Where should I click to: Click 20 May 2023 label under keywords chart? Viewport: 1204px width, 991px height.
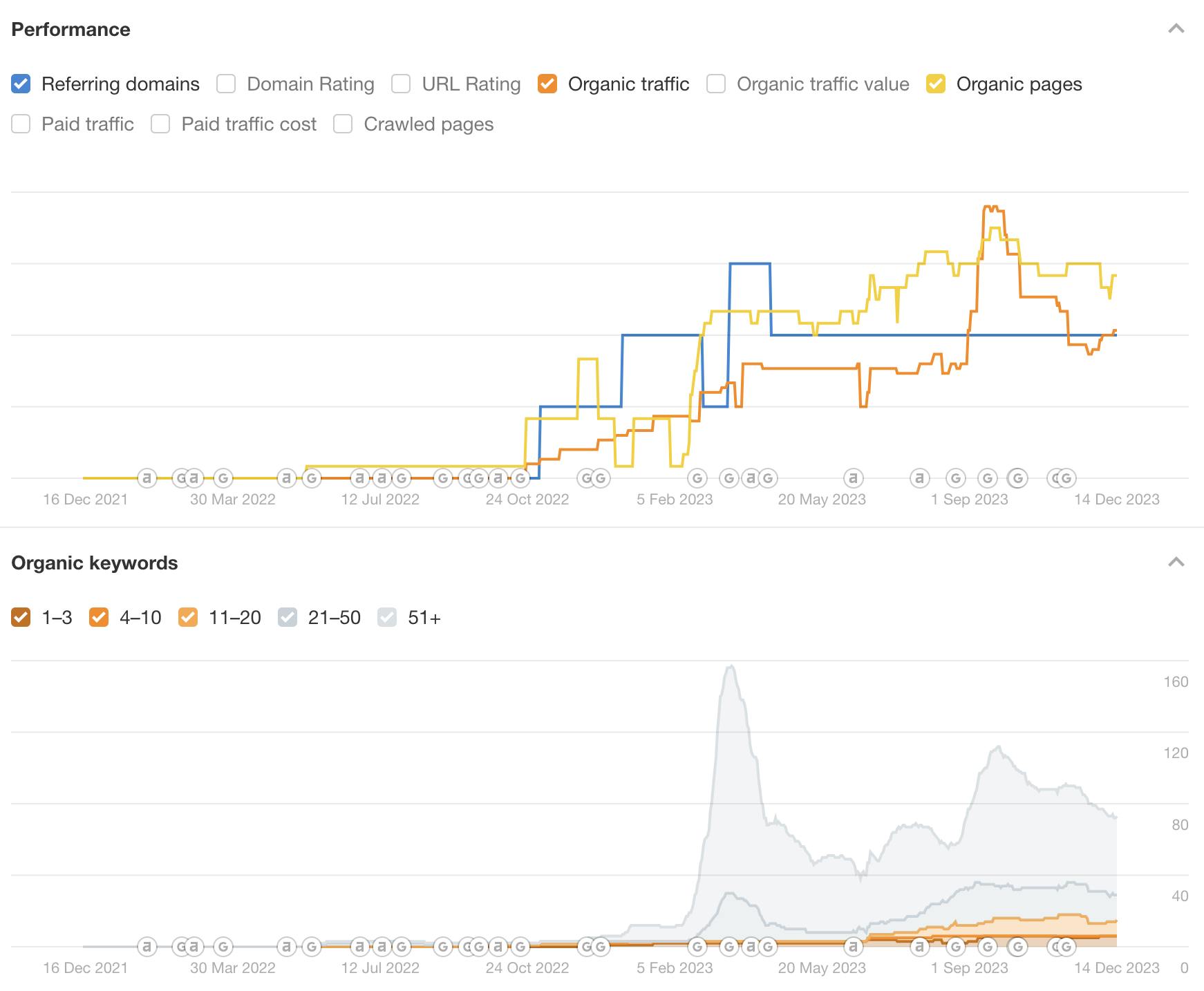822,968
